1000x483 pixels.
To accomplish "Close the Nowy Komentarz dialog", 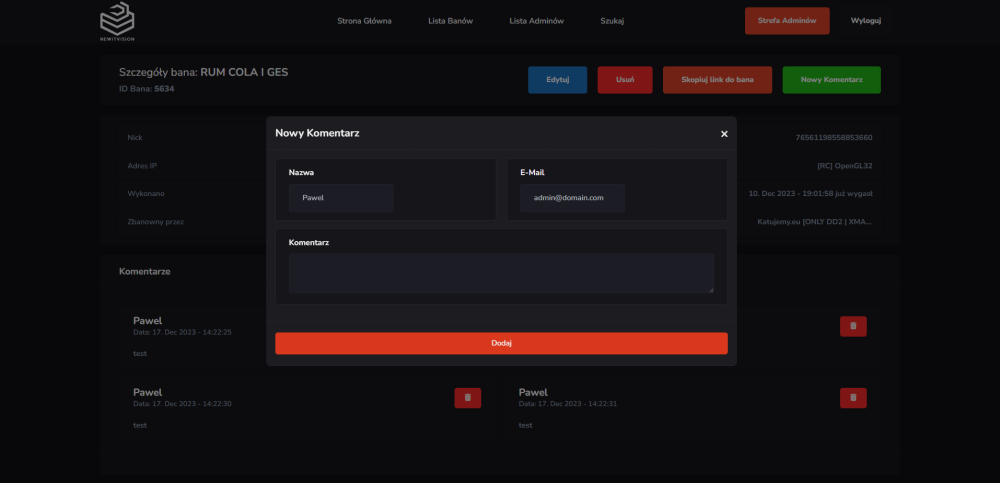I will click(724, 134).
